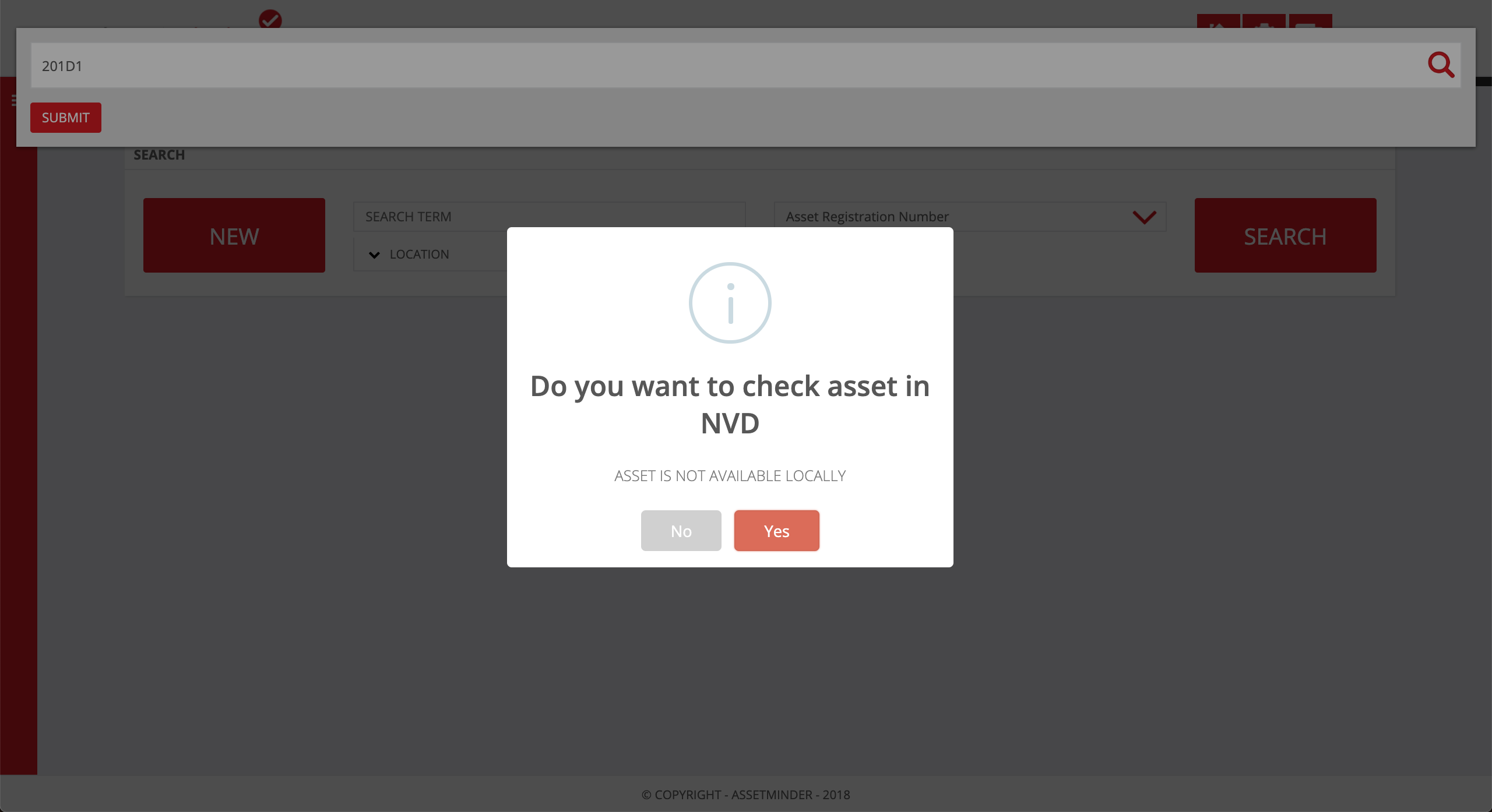The height and width of the screenshot is (812, 1492).
Task: Click the COPYRIGHT ASSETMINDER footer text
Action: click(x=746, y=795)
